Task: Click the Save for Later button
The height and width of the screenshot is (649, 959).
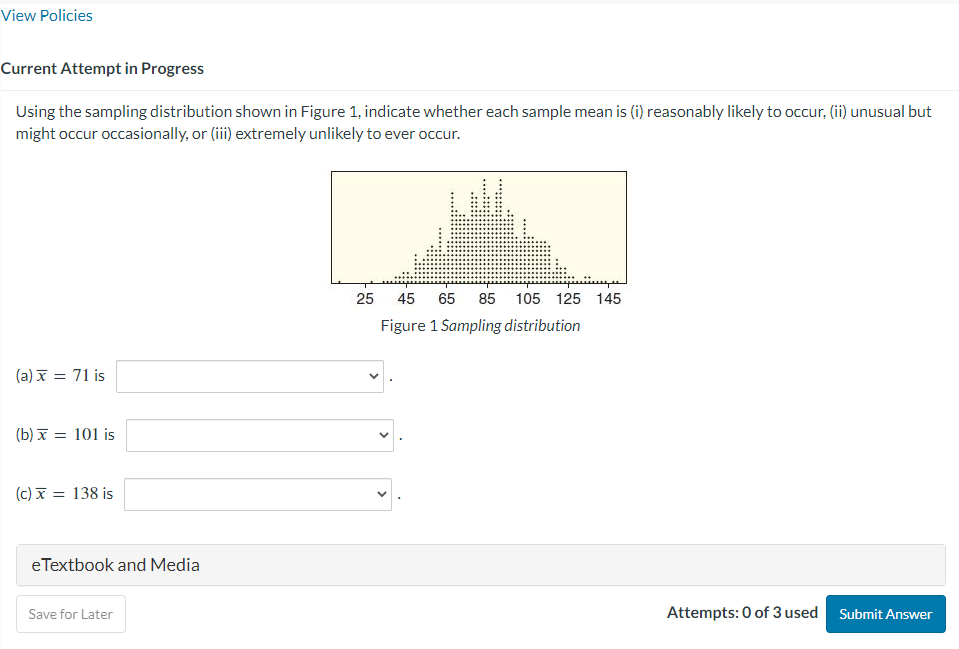Action: pyautogui.click(x=70, y=614)
